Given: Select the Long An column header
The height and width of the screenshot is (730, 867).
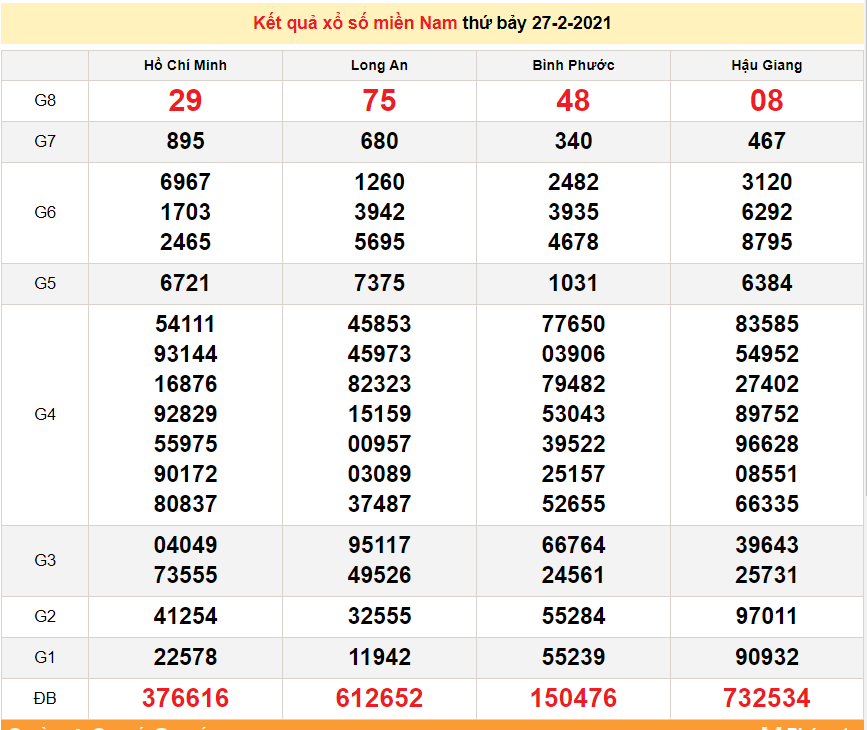Looking at the screenshot, I should tap(379, 65).
